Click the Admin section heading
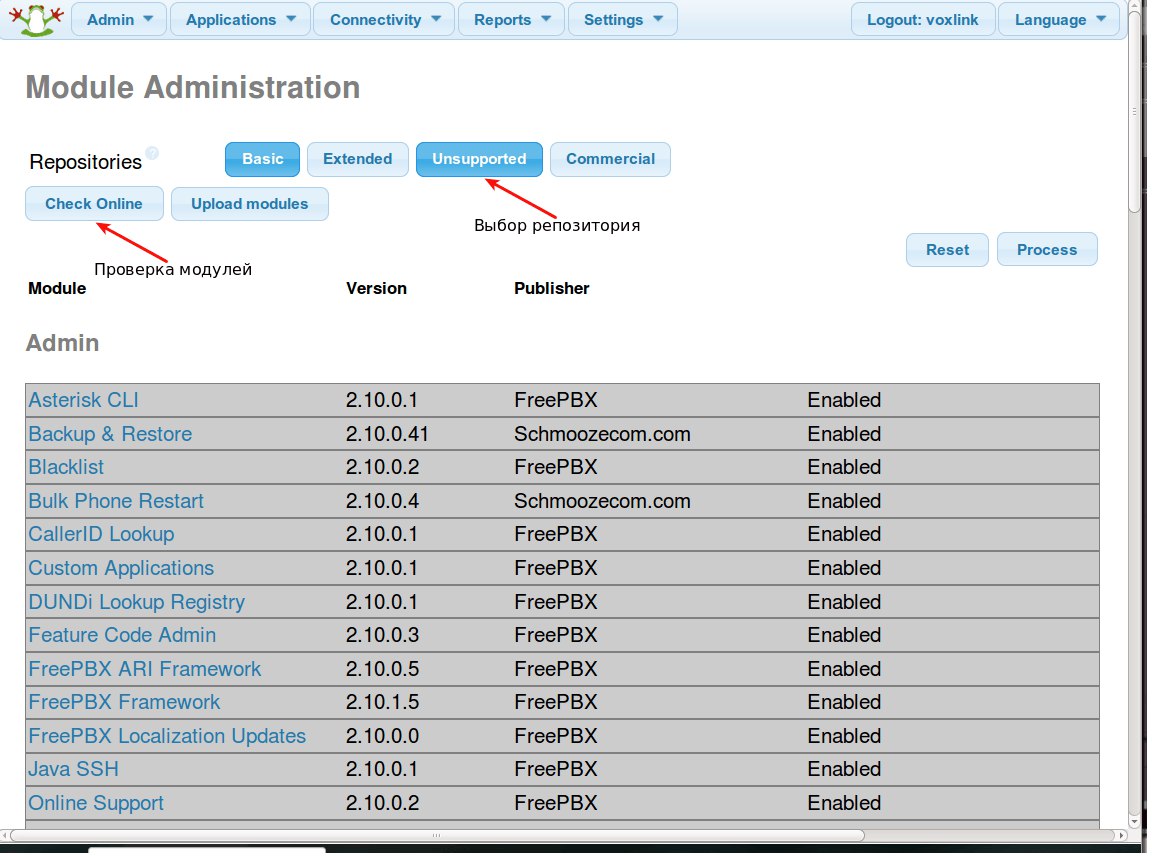This screenshot has height=856, width=1152. click(x=62, y=343)
